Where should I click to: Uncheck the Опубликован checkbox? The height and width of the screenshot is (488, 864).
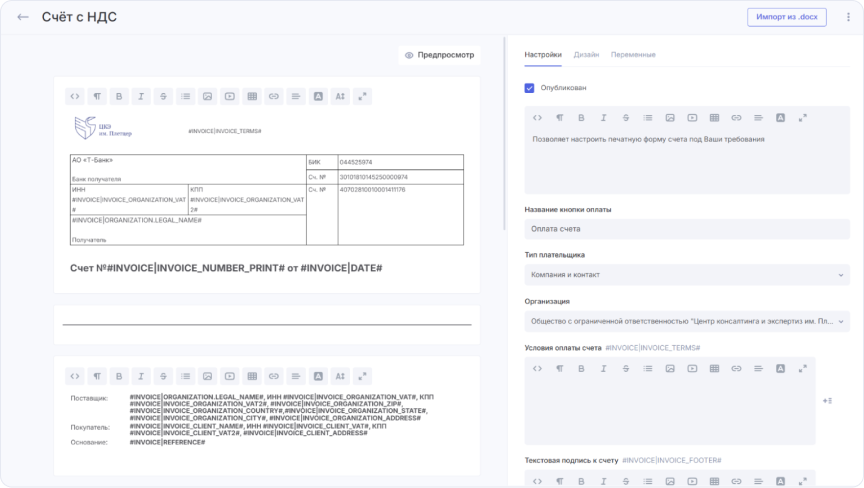[529, 88]
